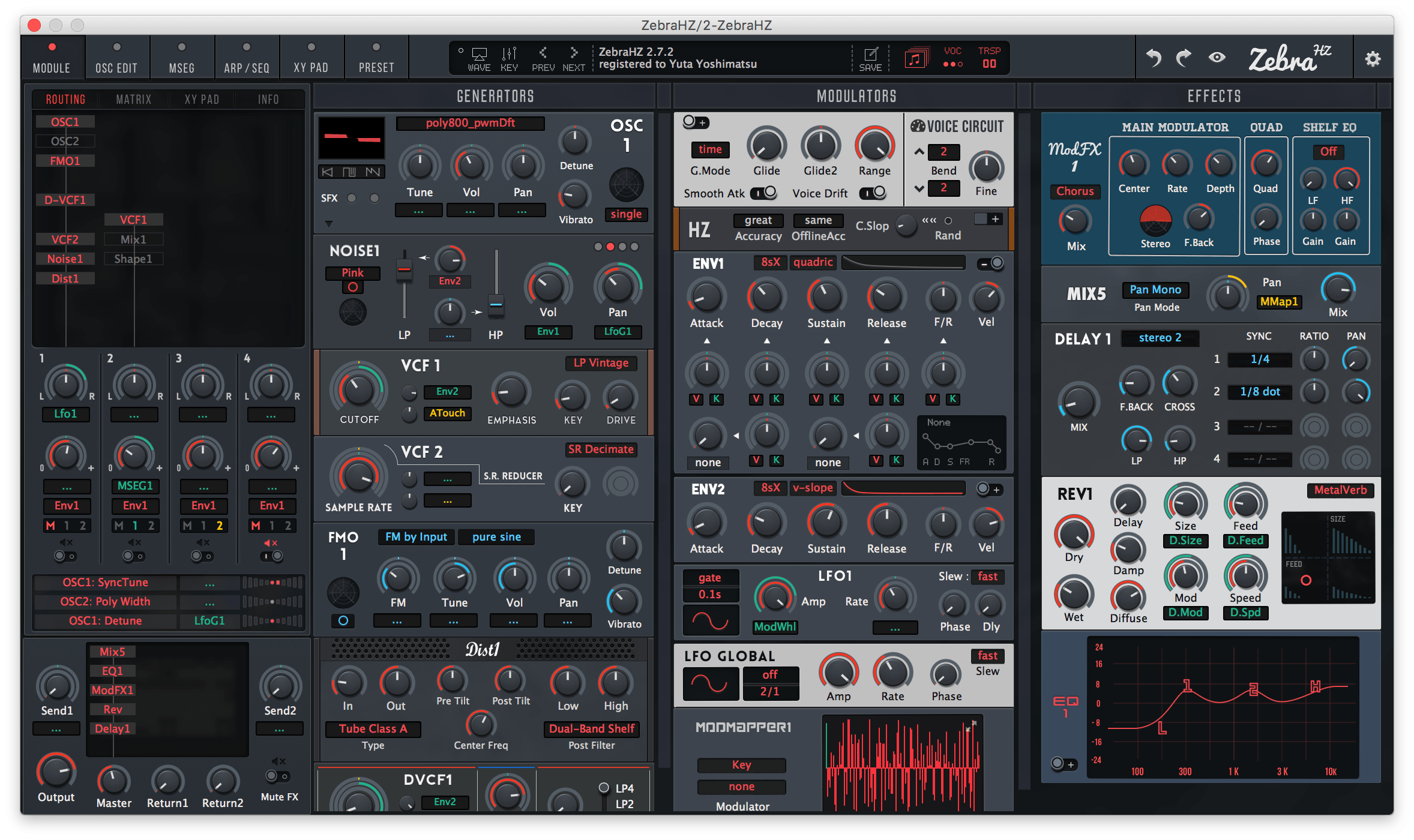Open the KEY settings icon
The height and width of the screenshot is (840, 1414).
509,54
